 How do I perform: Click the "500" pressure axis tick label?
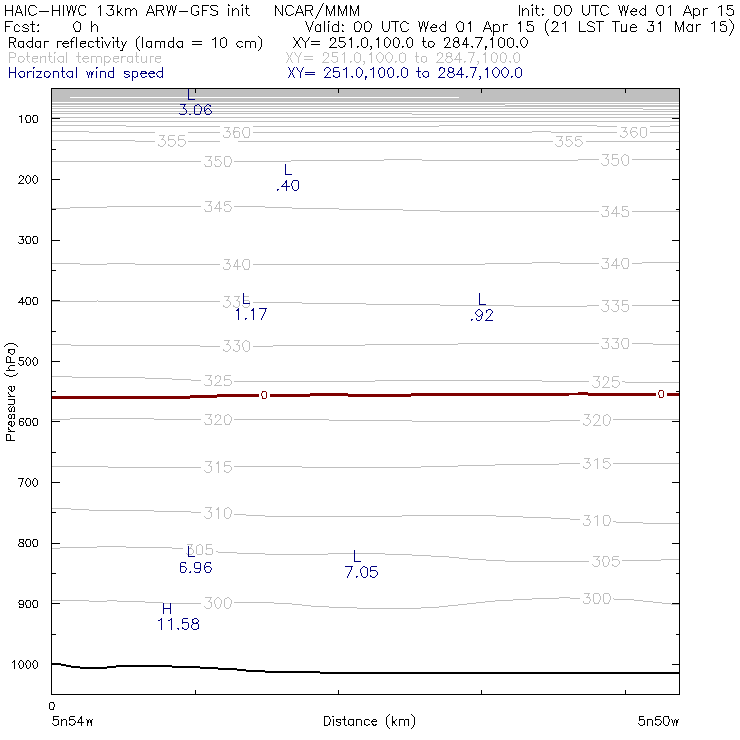point(28,361)
